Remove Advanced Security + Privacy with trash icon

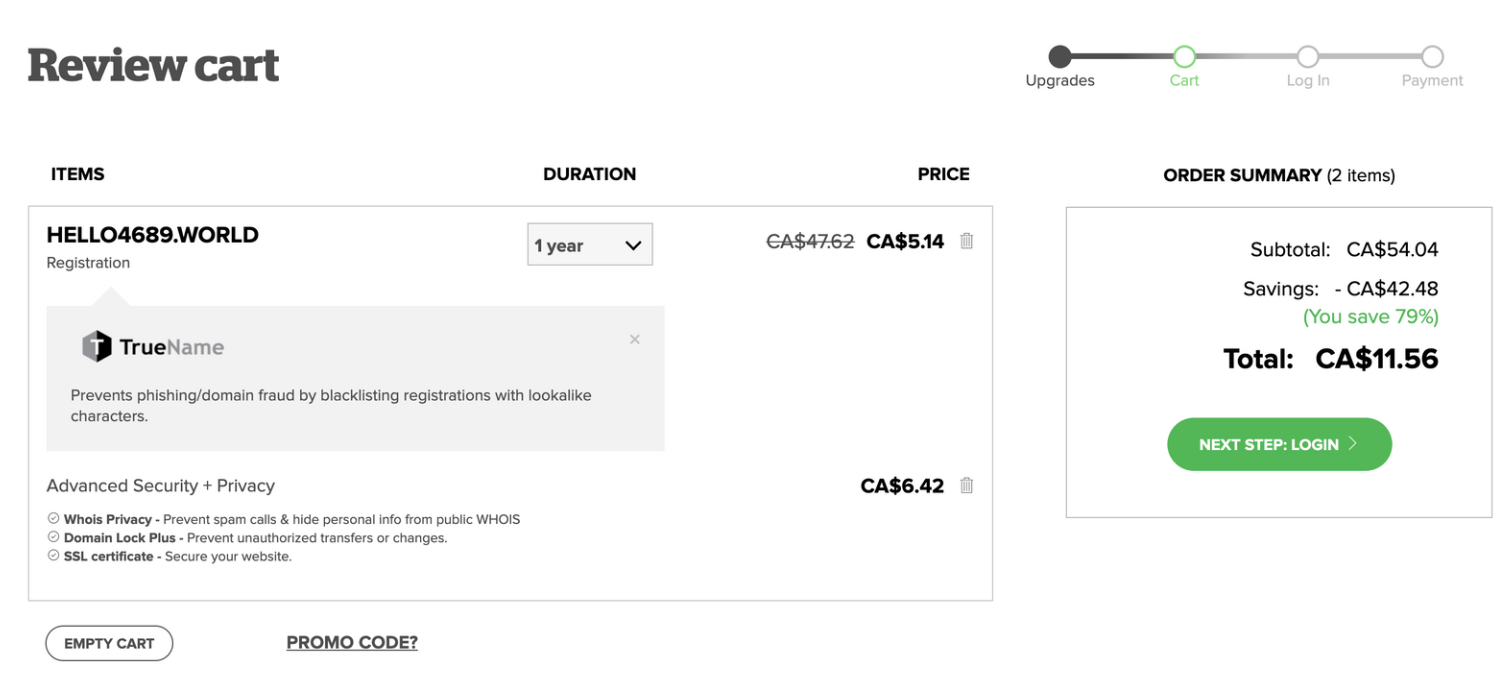tap(966, 485)
